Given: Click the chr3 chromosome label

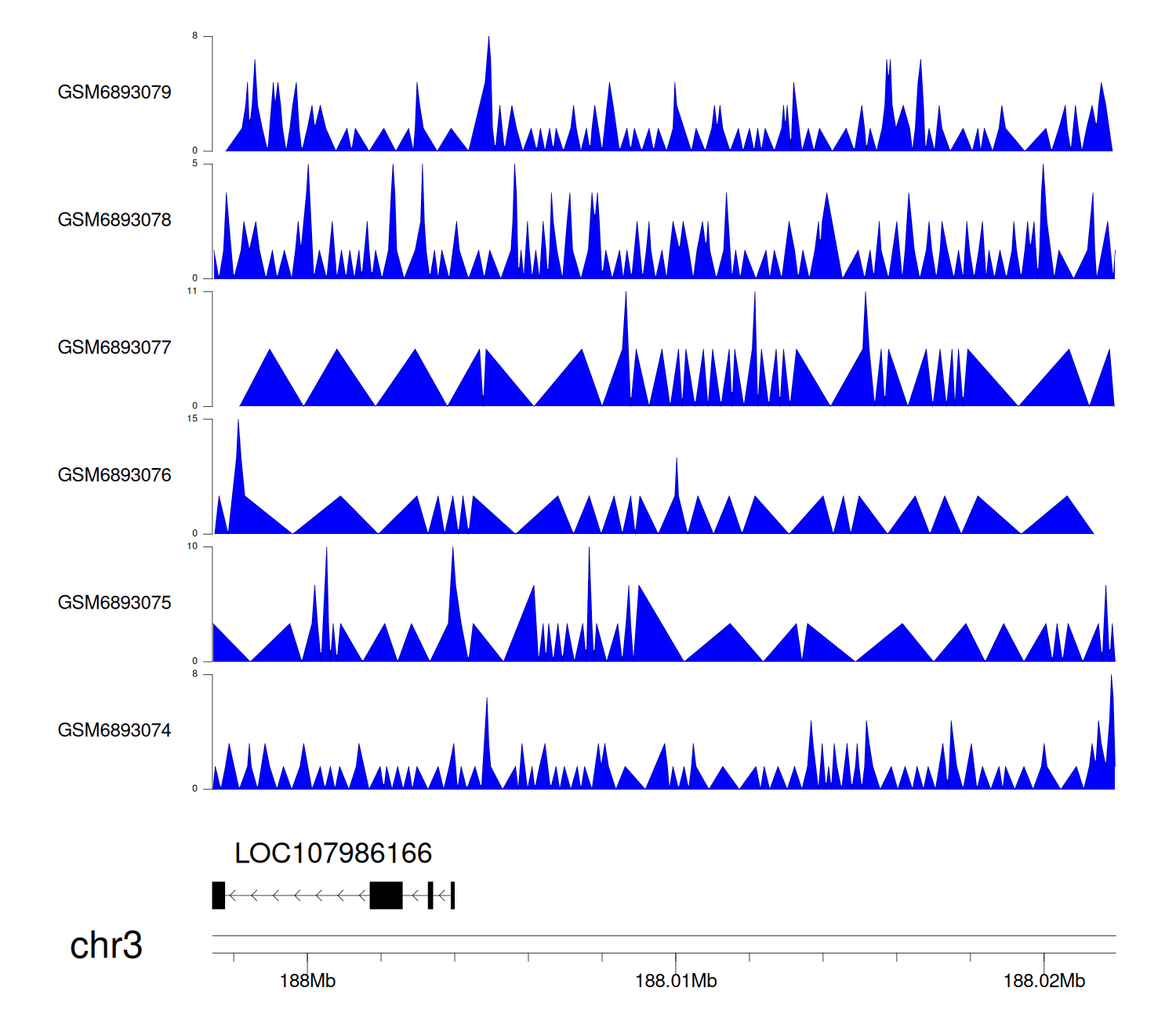Looking at the screenshot, I should [x=106, y=945].
